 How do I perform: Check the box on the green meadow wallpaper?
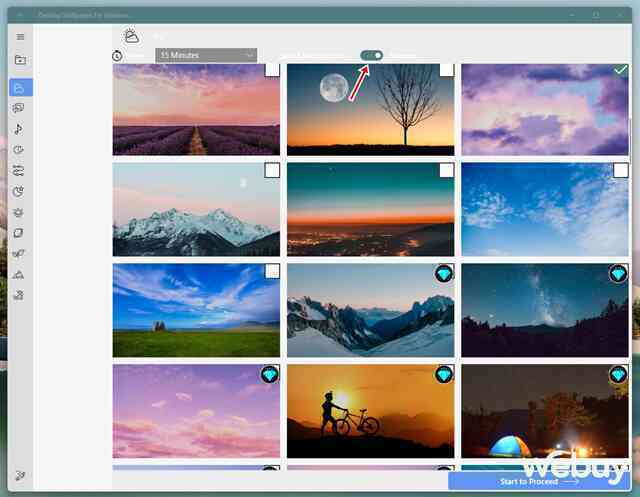(272, 271)
